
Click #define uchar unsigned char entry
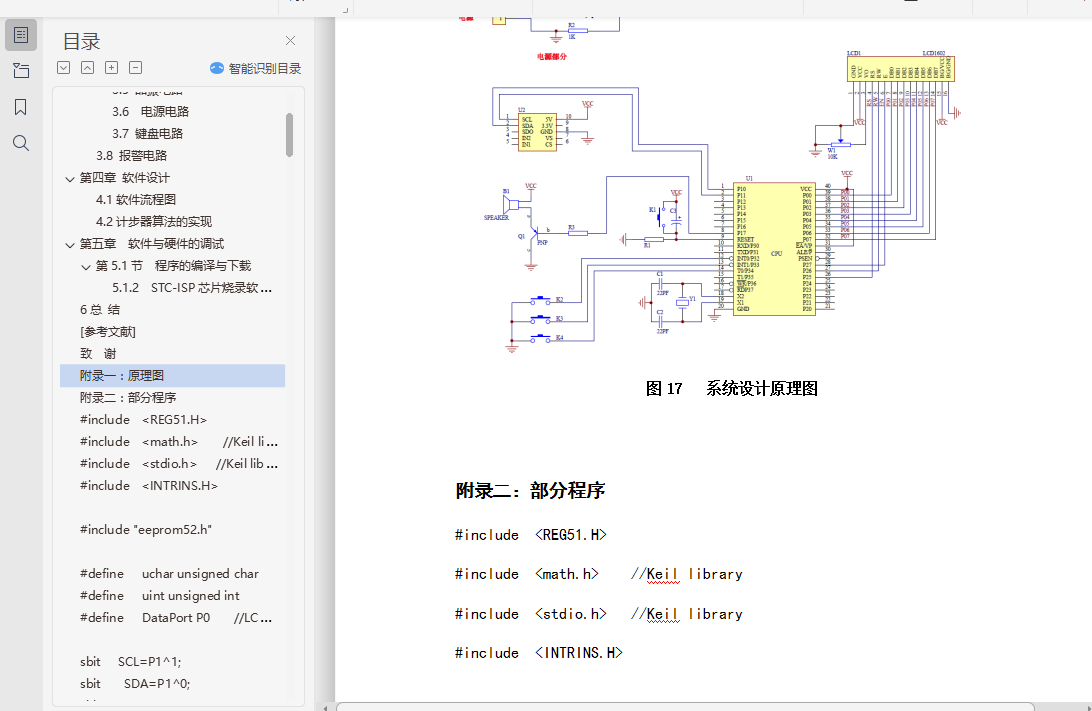[169, 574]
